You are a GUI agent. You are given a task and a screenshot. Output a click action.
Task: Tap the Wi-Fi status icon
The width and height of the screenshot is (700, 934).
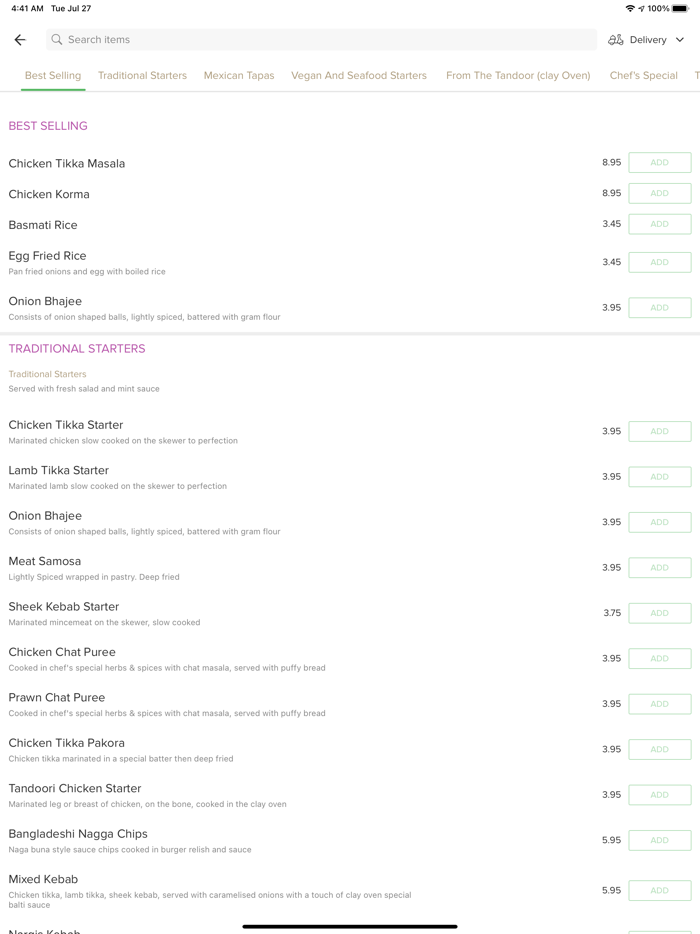(630, 8)
